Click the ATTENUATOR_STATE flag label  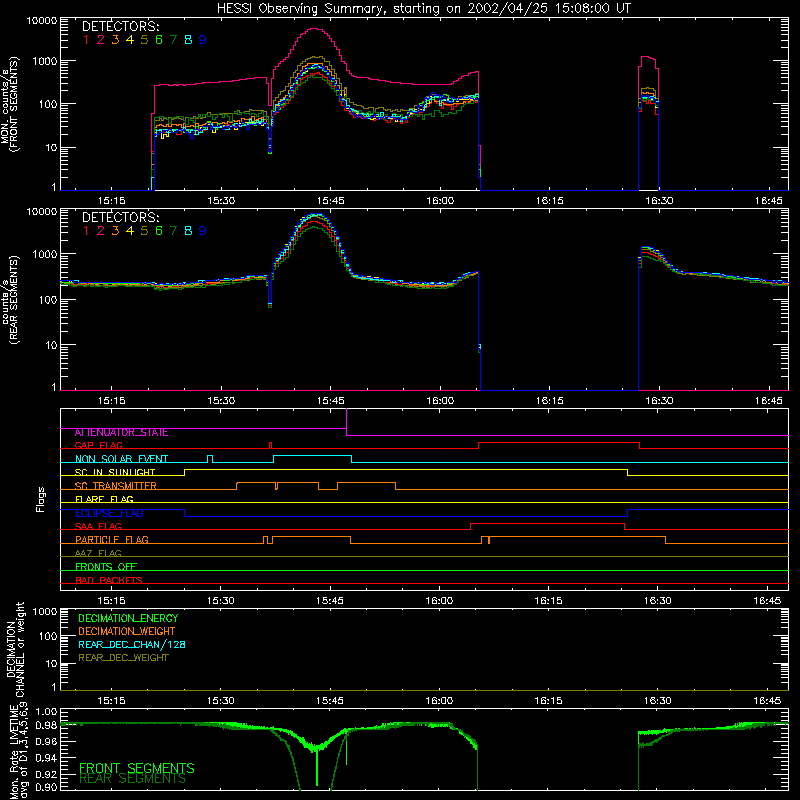point(121,432)
